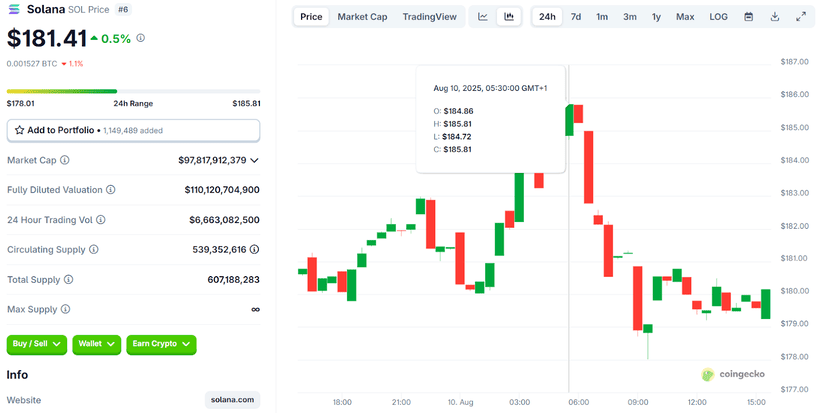825x413 pixels.
Task: Click the info icon after 539,352,616 value
Action: click(254, 249)
